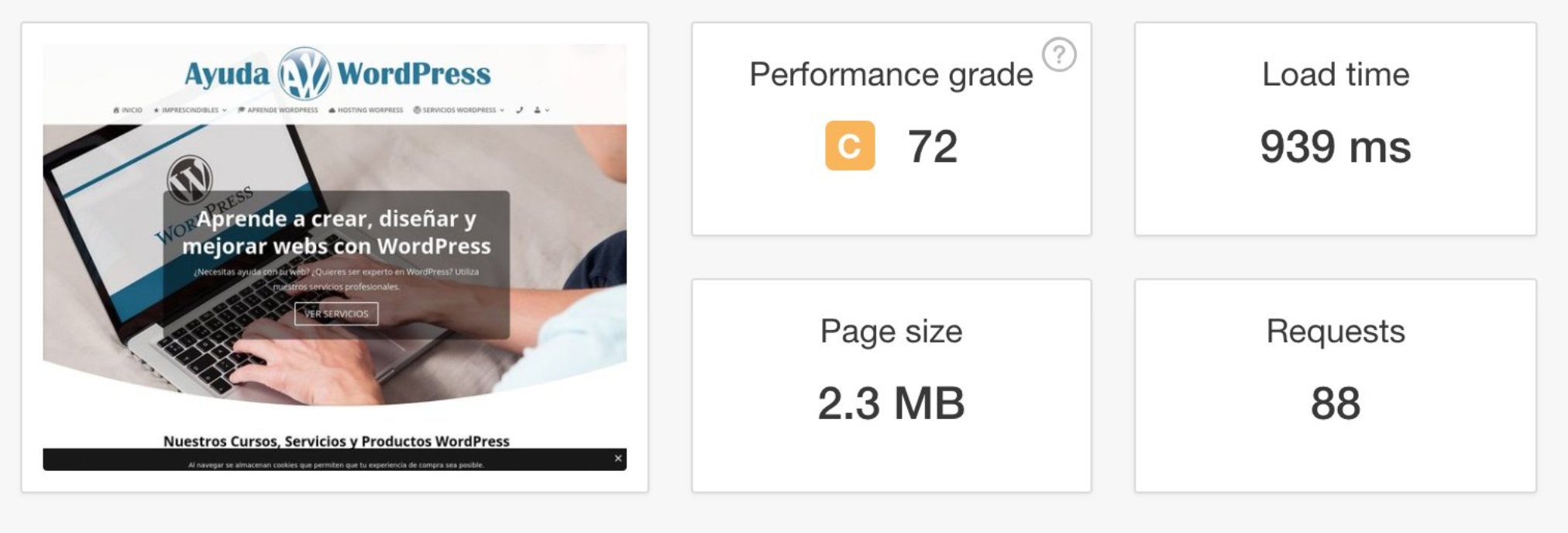Click the Requests count 88

pos(1335,403)
